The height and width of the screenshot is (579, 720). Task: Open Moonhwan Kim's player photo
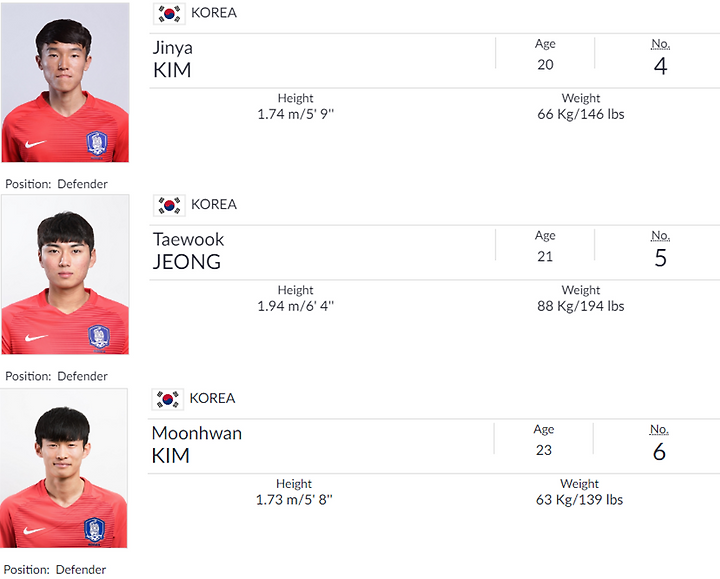(63, 468)
